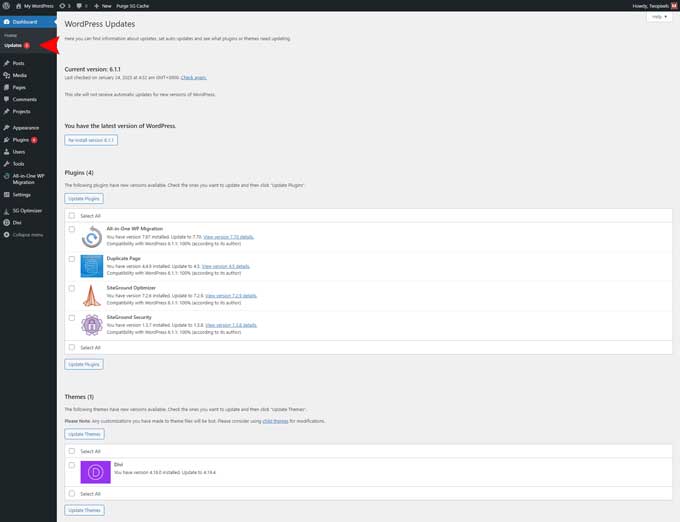Click the Appearance brush icon
Viewport: 680px width, 522px height.
[7, 127]
